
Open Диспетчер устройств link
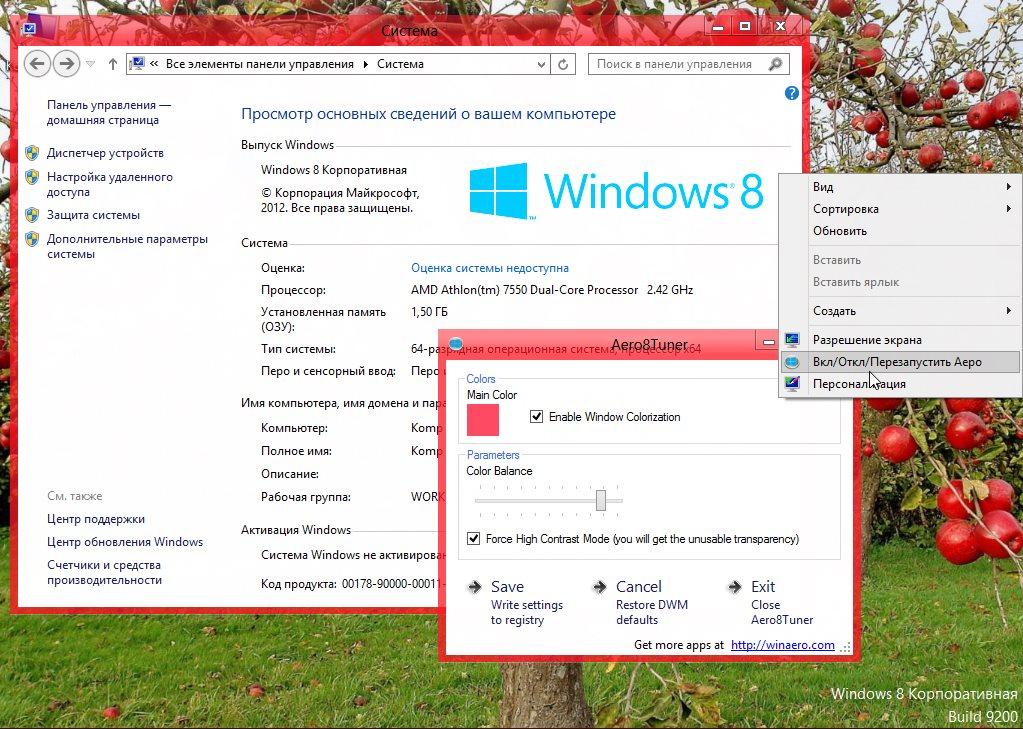click(x=105, y=153)
